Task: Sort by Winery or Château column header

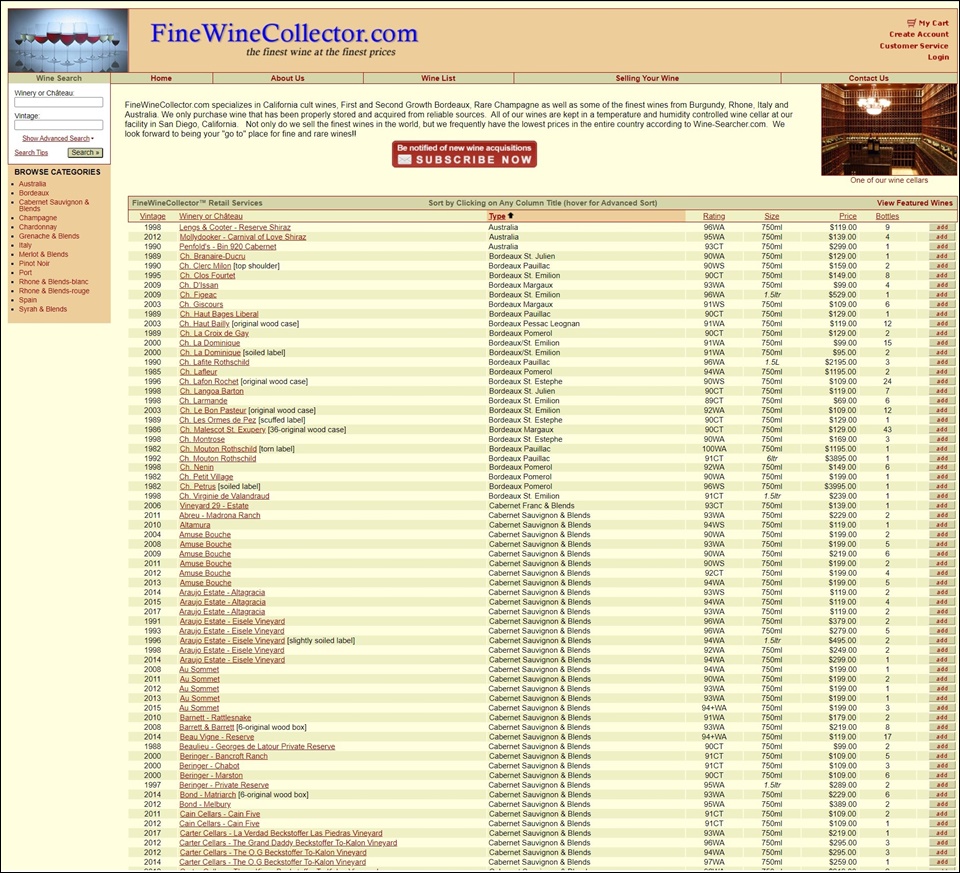Action: (211, 216)
